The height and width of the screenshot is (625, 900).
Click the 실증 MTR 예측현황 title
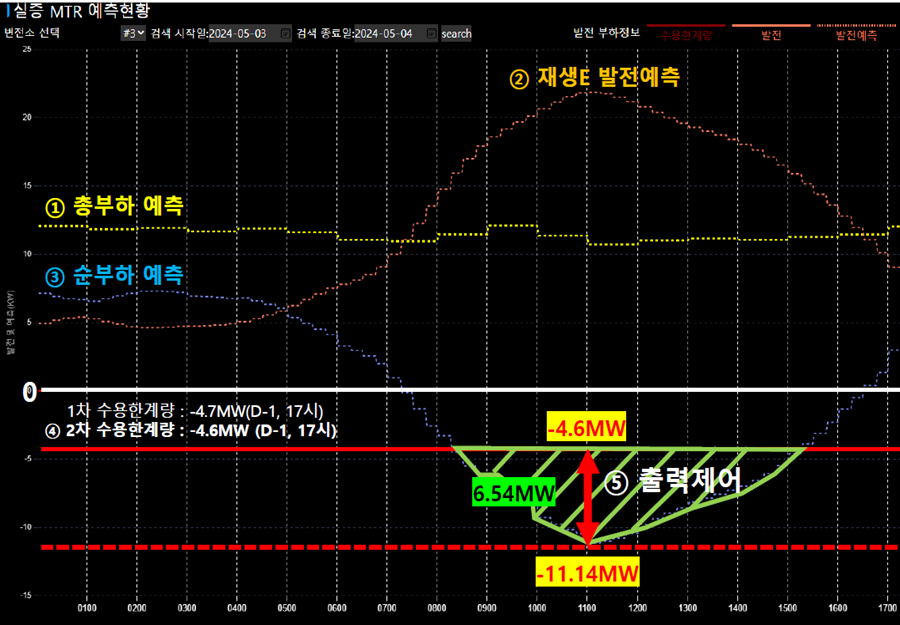(72, 10)
